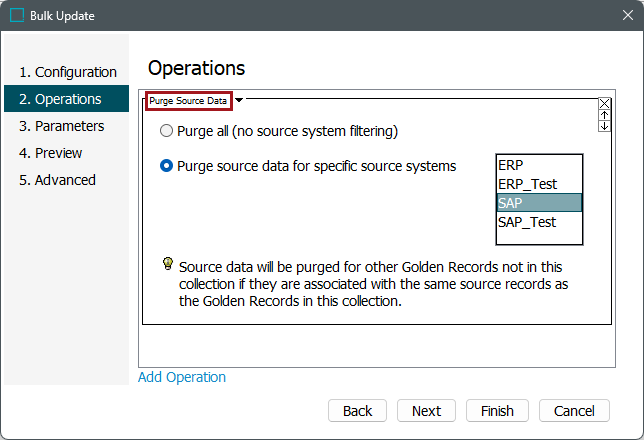Choose purge for specific source systems option

click(x=166, y=166)
